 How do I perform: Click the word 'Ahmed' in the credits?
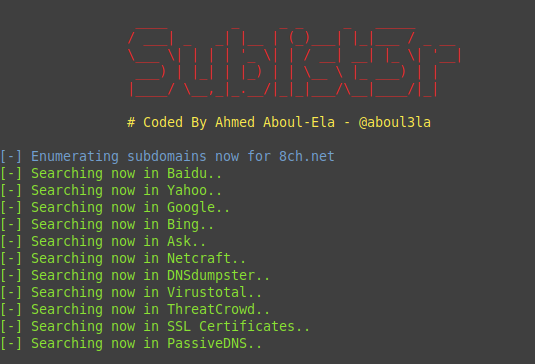pyautogui.click(x=235, y=122)
